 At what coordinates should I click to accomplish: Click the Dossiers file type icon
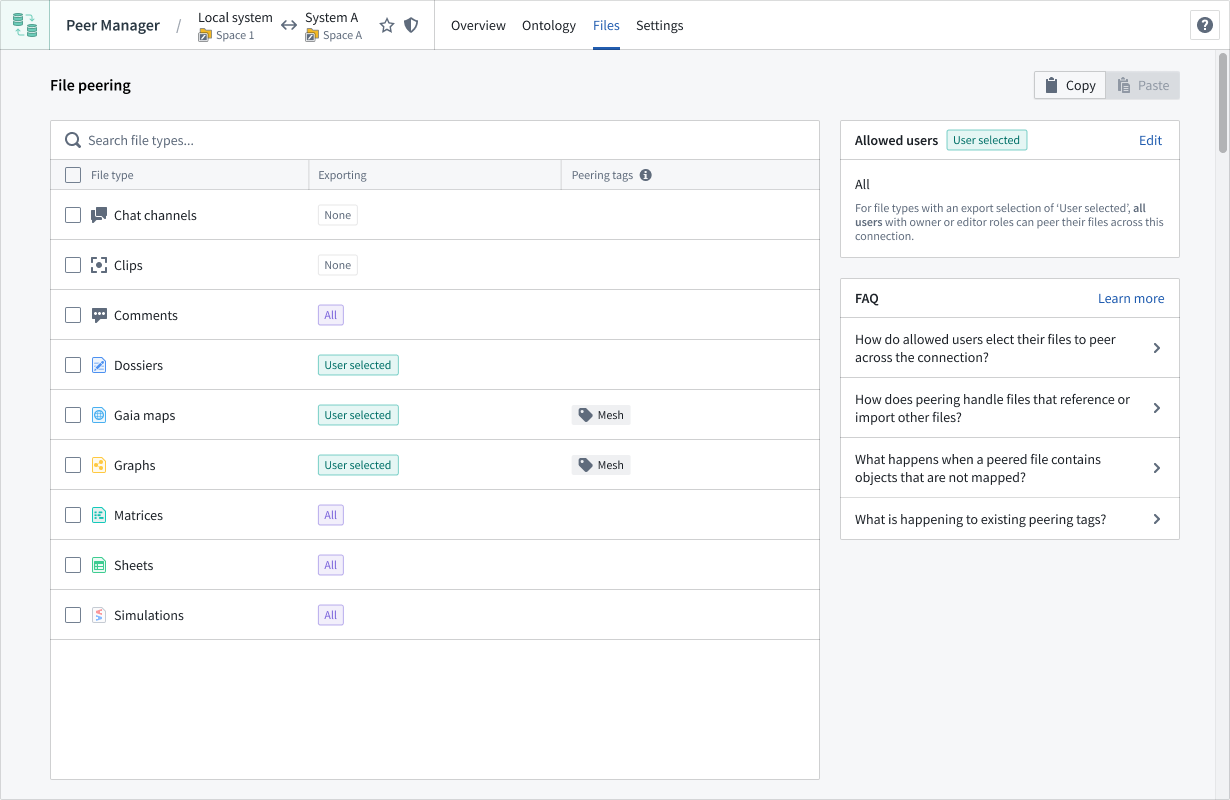coord(99,365)
